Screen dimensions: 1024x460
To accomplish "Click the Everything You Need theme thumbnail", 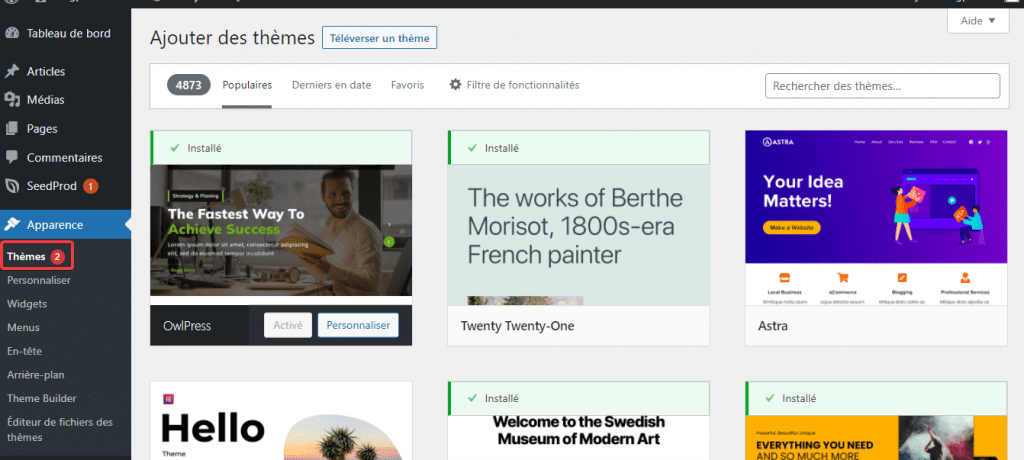I will [x=876, y=437].
